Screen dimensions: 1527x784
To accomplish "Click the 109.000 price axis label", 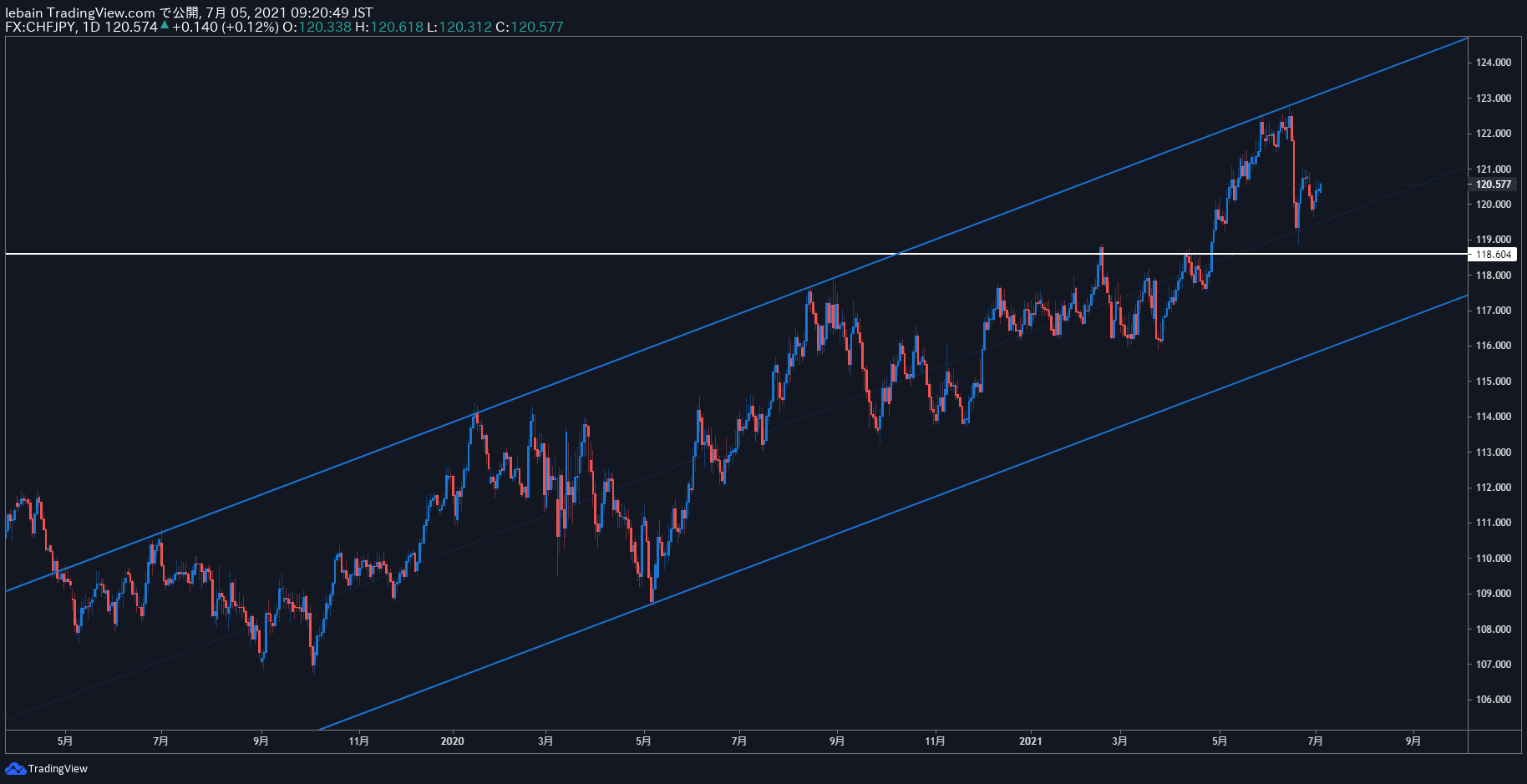I will coord(1494,594).
